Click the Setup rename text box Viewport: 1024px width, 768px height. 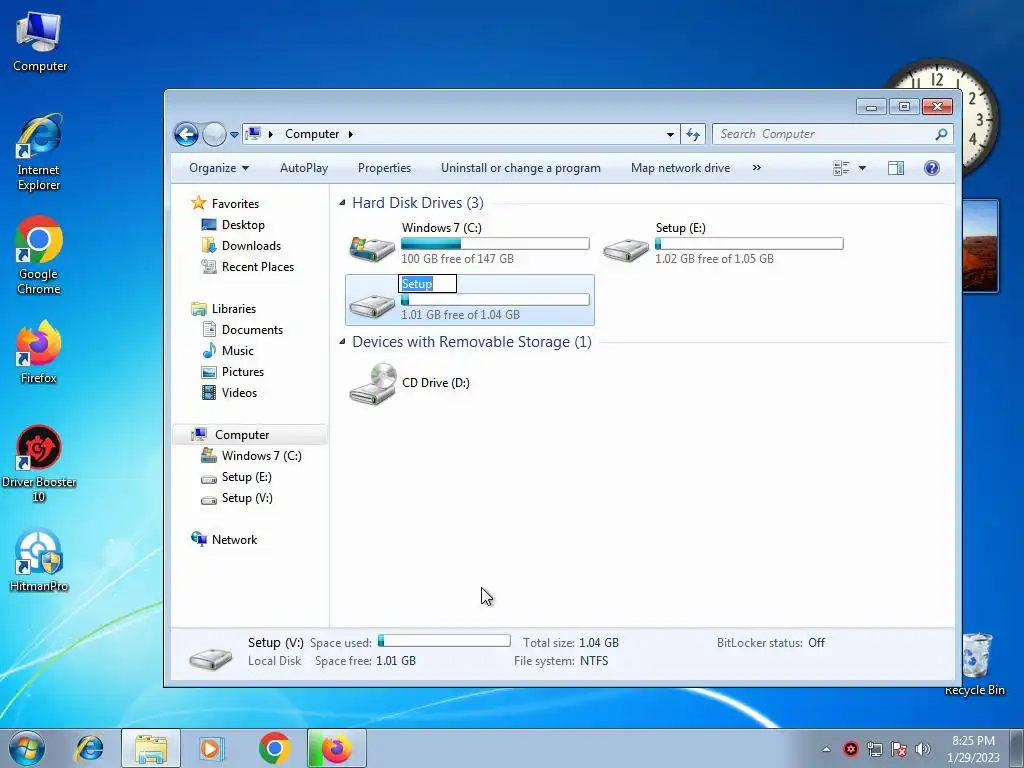click(427, 284)
